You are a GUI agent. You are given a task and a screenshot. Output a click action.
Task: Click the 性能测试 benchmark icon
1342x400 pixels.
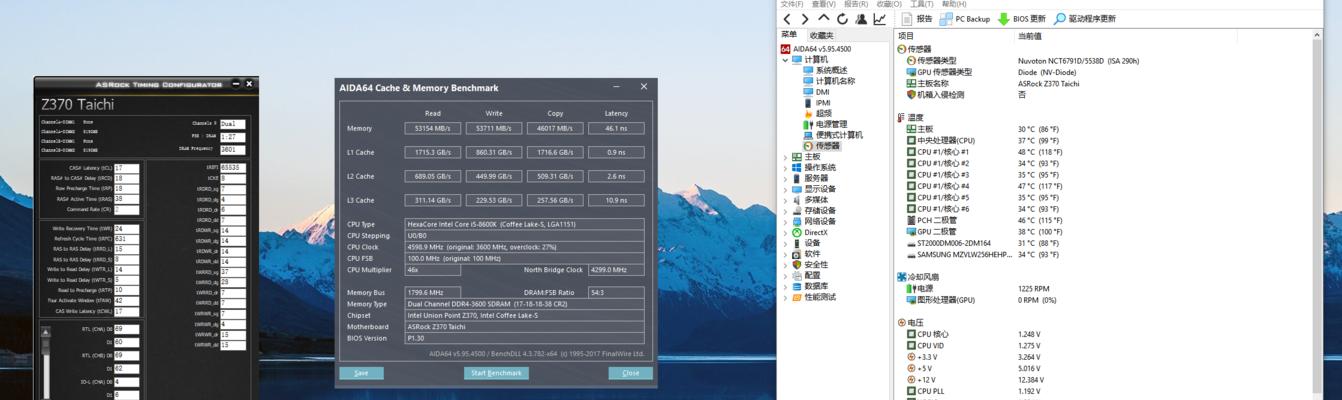coord(797,297)
